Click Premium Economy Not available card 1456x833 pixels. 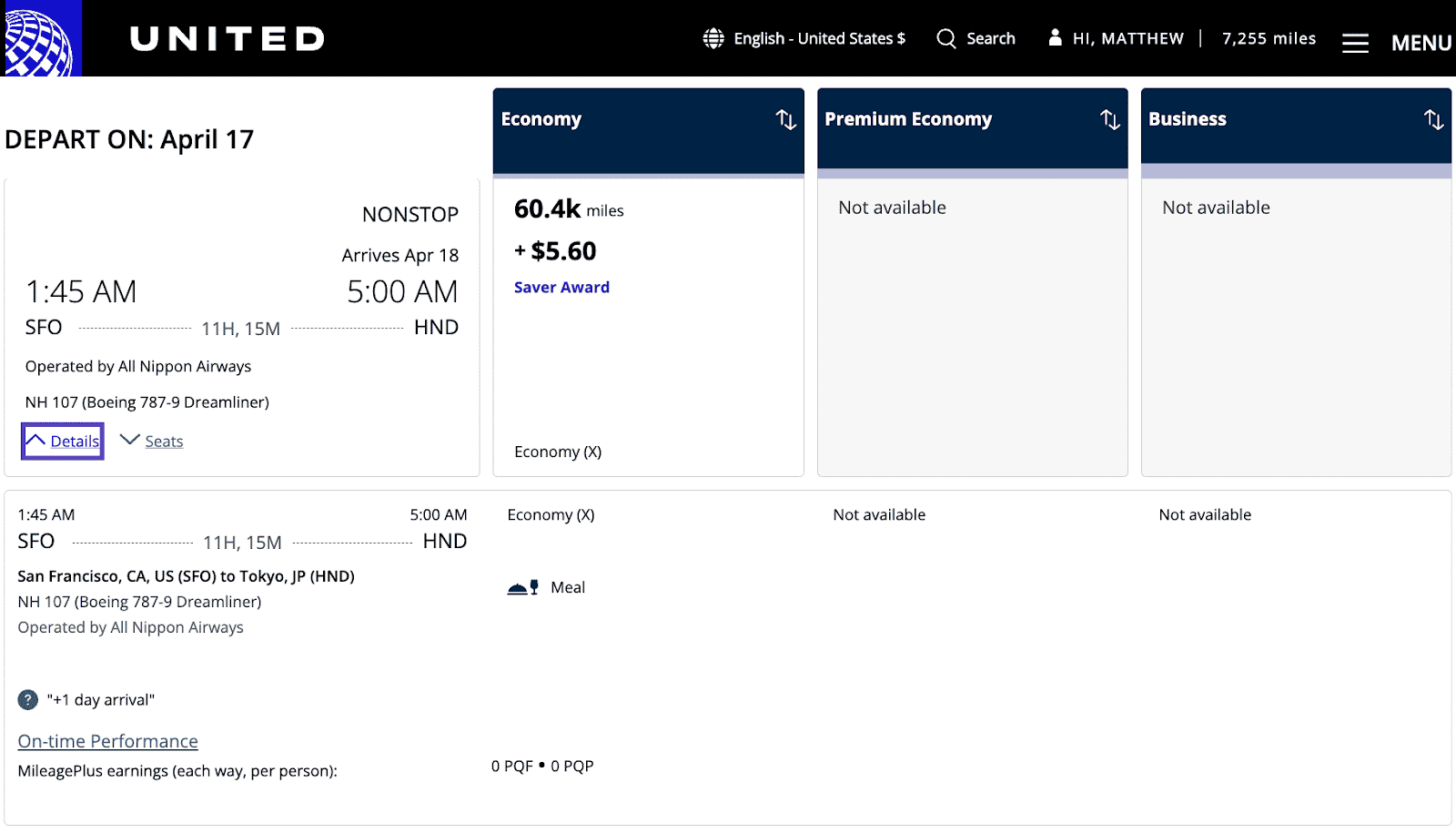973,326
